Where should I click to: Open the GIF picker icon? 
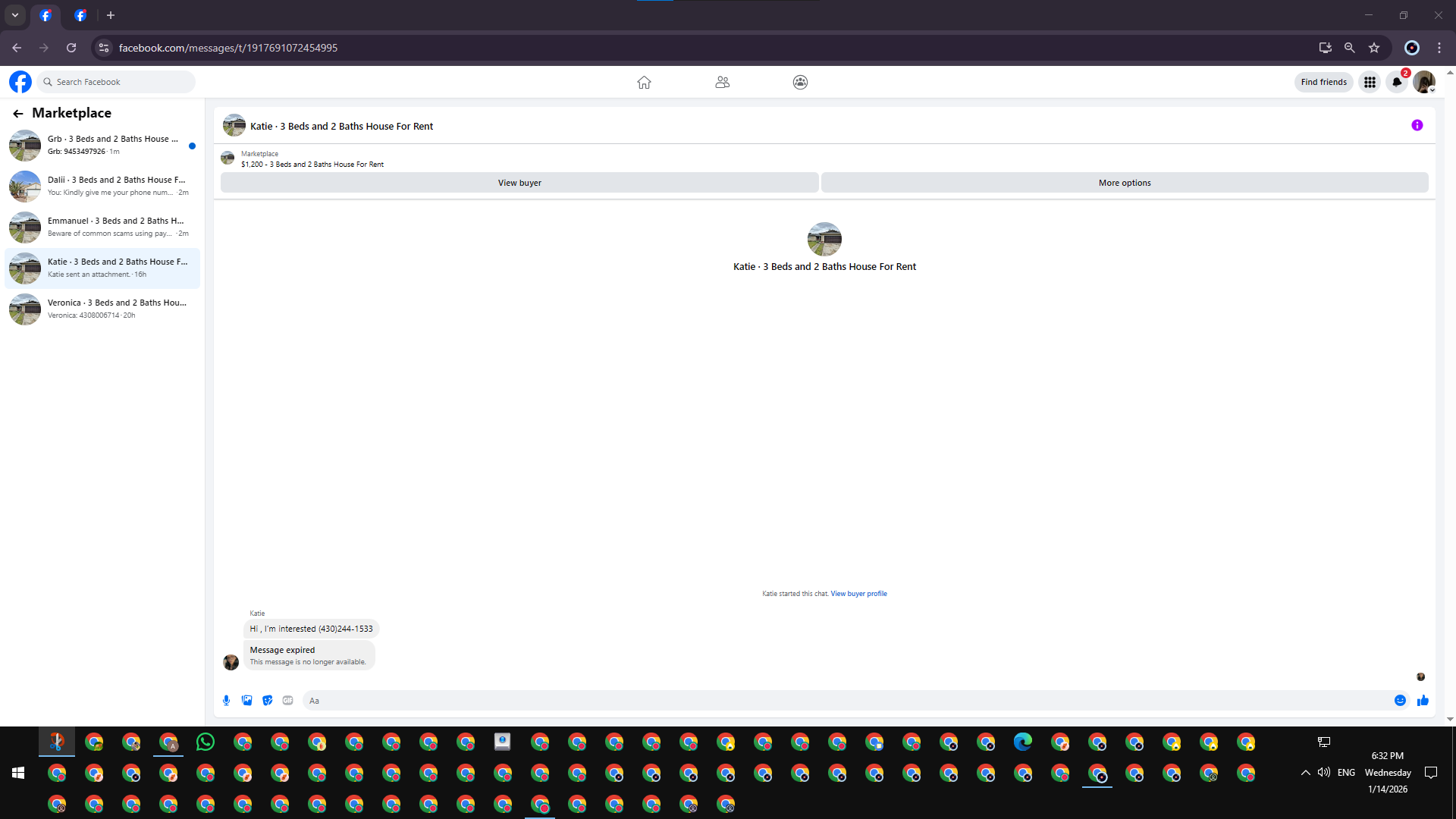pos(287,701)
